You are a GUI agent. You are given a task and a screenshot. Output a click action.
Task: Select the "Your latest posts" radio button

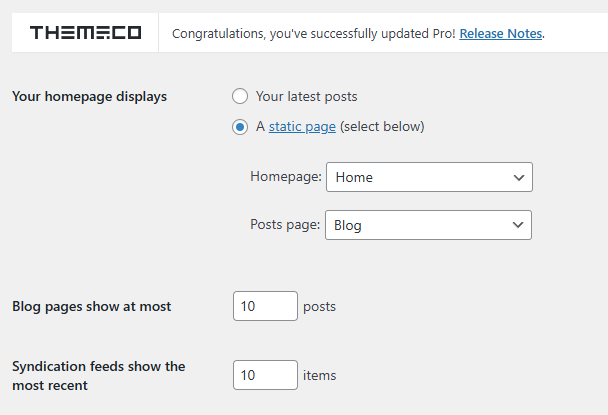coord(239,97)
